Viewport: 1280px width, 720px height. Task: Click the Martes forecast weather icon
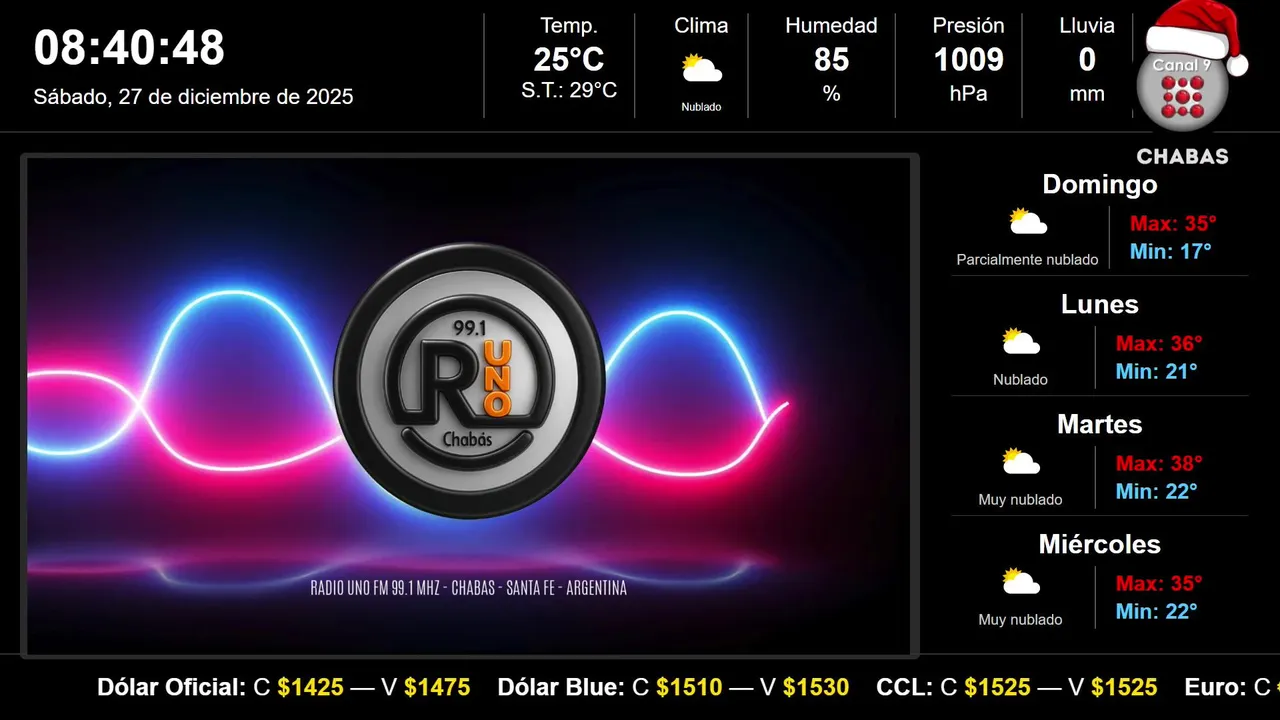pos(1020,462)
